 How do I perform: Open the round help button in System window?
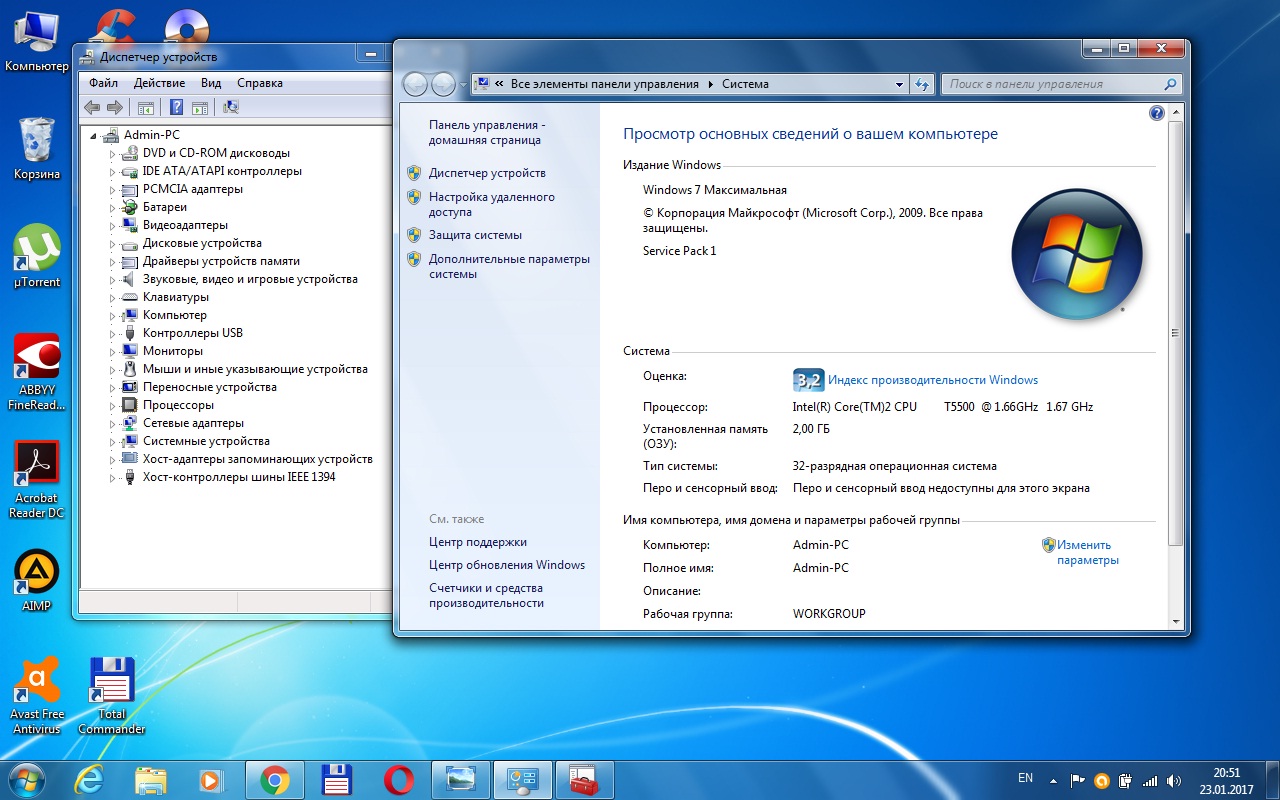coord(1157,113)
